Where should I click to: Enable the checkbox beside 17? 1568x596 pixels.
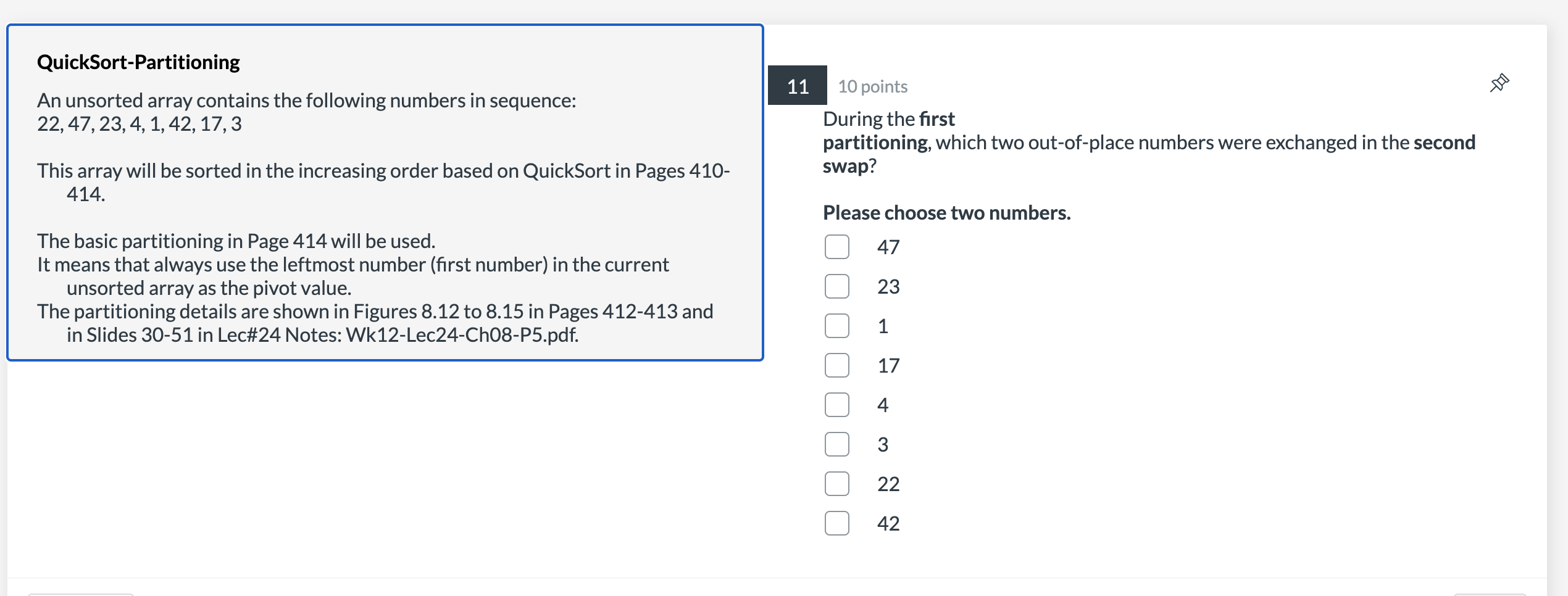tap(837, 365)
